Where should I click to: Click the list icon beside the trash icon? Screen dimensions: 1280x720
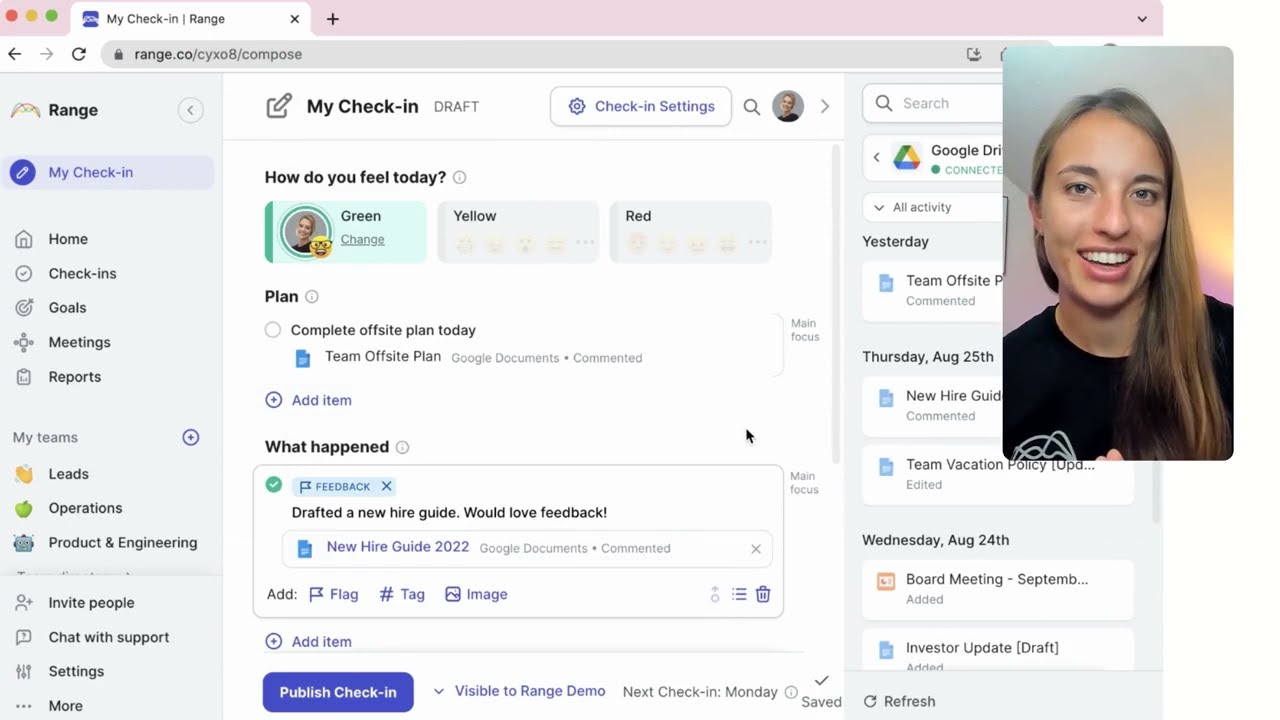click(x=739, y=594)
